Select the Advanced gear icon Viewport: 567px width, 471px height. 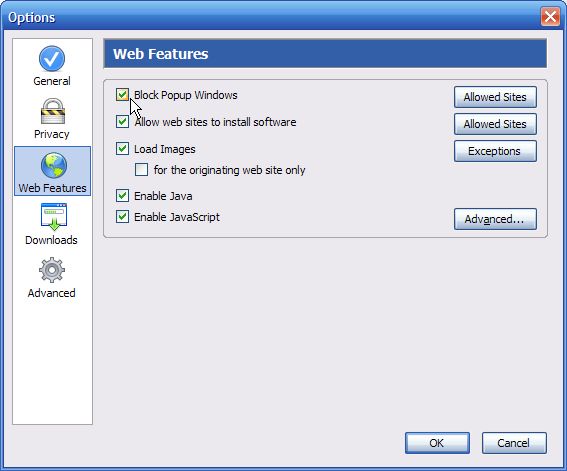(x=52, y=270)
